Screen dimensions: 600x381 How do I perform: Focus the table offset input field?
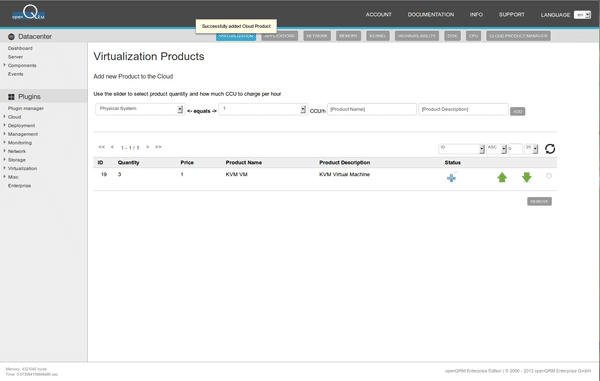tap(515, 148)
